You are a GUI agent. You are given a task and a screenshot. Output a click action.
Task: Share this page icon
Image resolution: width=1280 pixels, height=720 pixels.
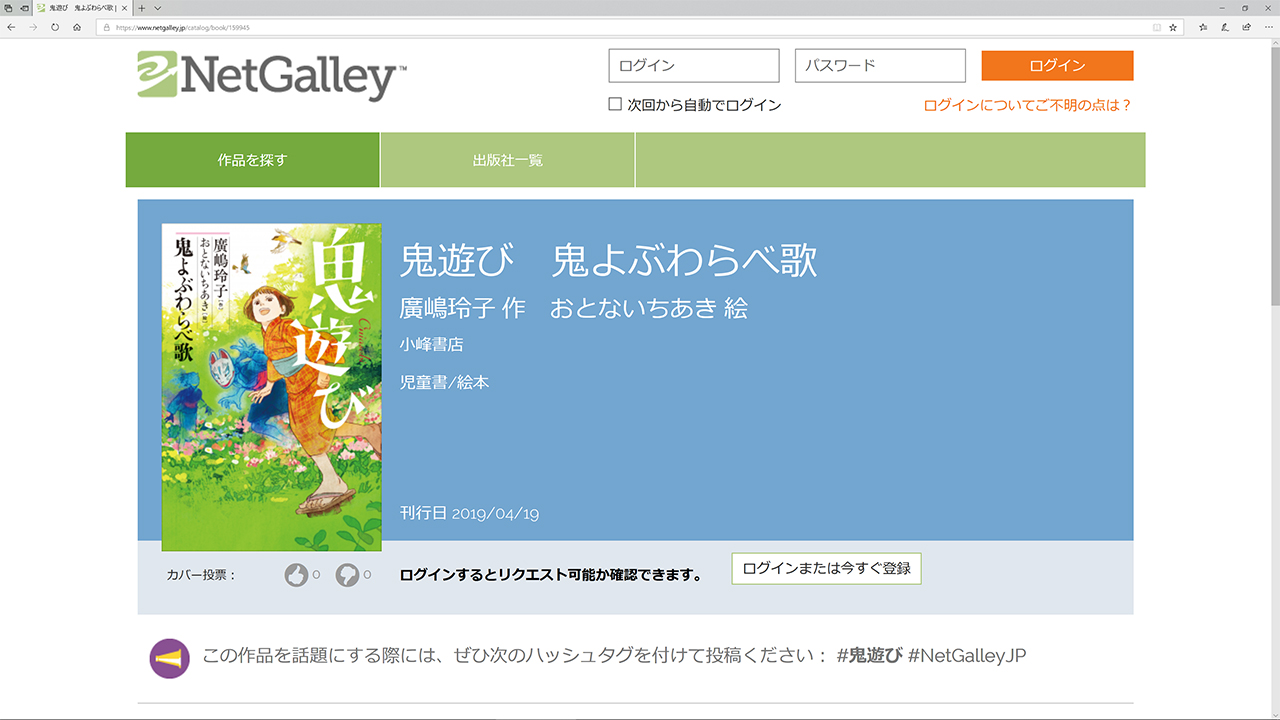tap(1247, 27)
